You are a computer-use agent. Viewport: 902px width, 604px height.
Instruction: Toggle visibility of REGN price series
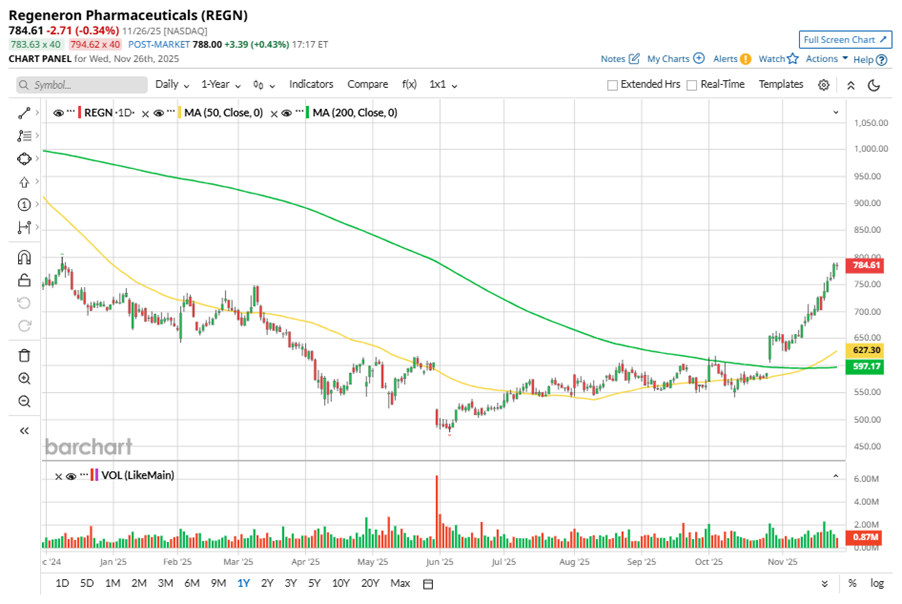coord(58,113)
